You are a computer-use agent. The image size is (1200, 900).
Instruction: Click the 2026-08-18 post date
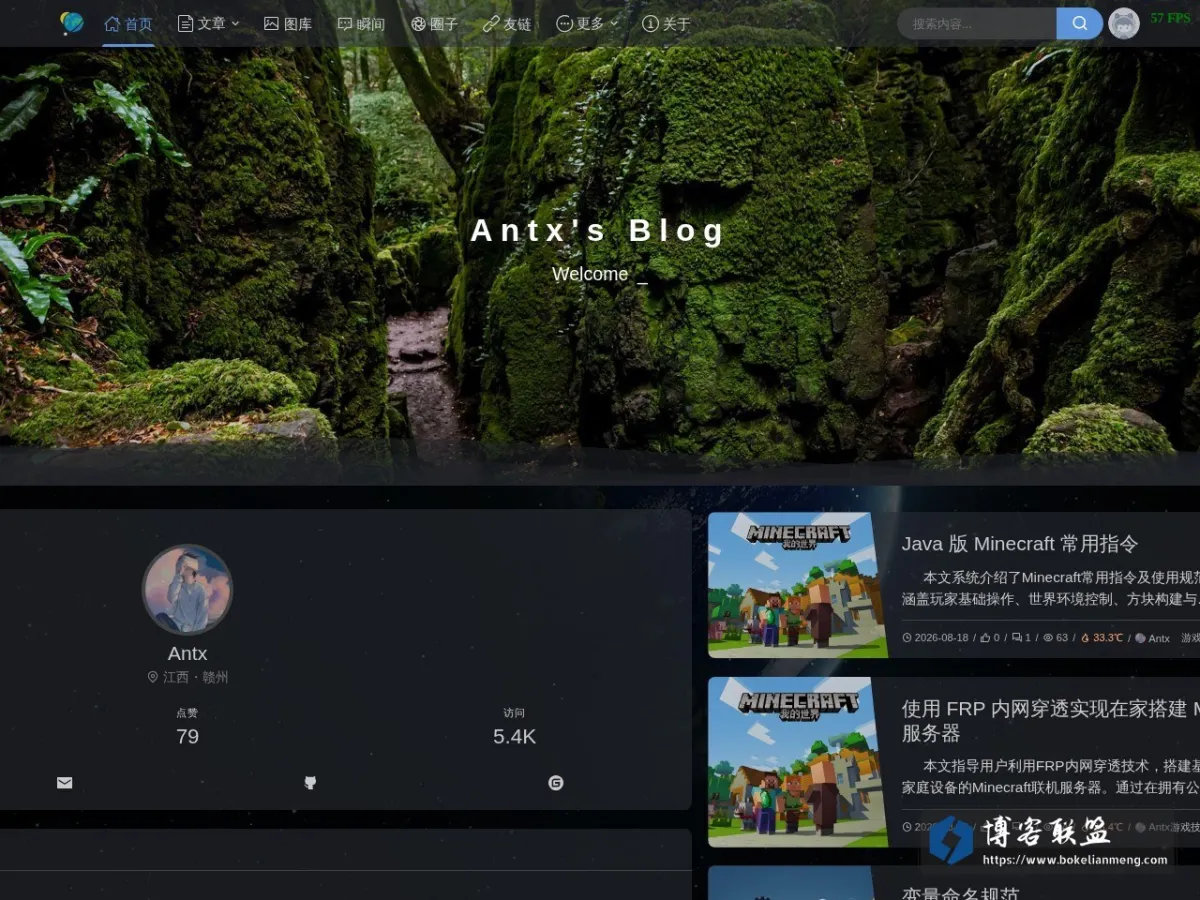point(941,638)
